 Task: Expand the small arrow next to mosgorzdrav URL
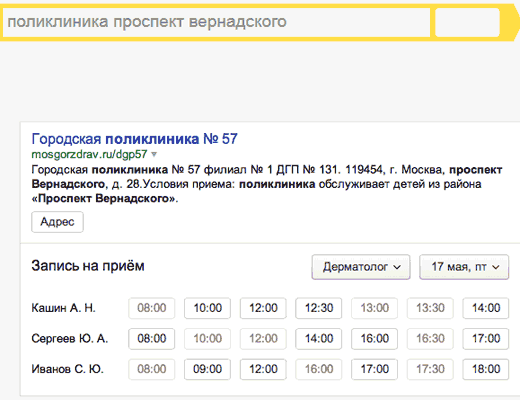(154, 154)
